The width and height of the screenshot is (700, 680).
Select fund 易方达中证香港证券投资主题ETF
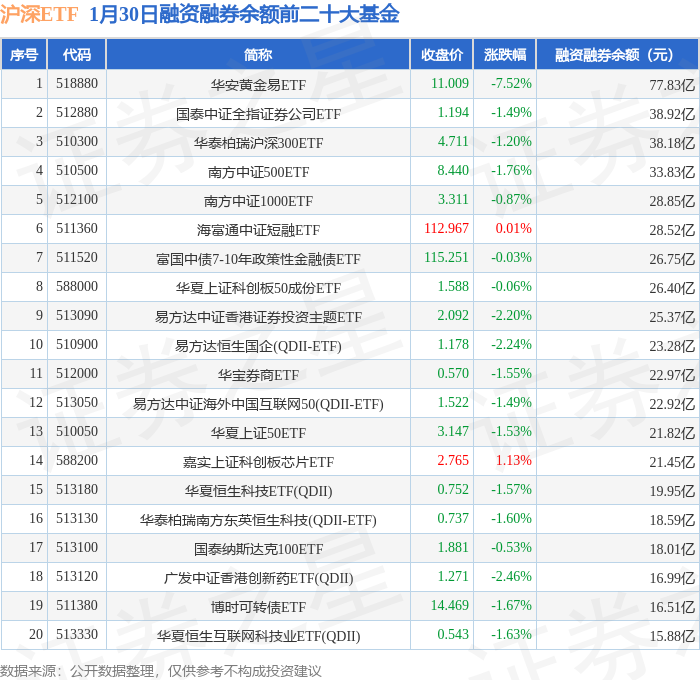coord(258,317)
